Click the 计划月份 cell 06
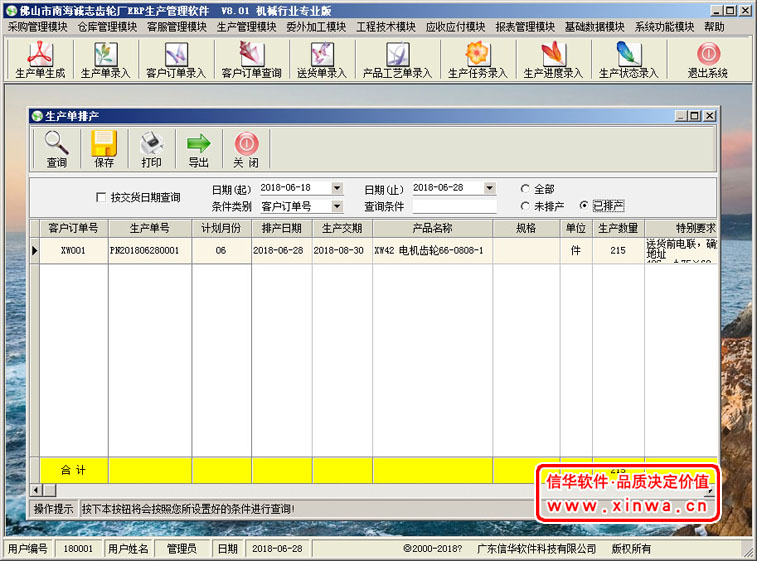The width and height of the screenshot is (757, 561). pyautogui.click(x=221, y=251)
